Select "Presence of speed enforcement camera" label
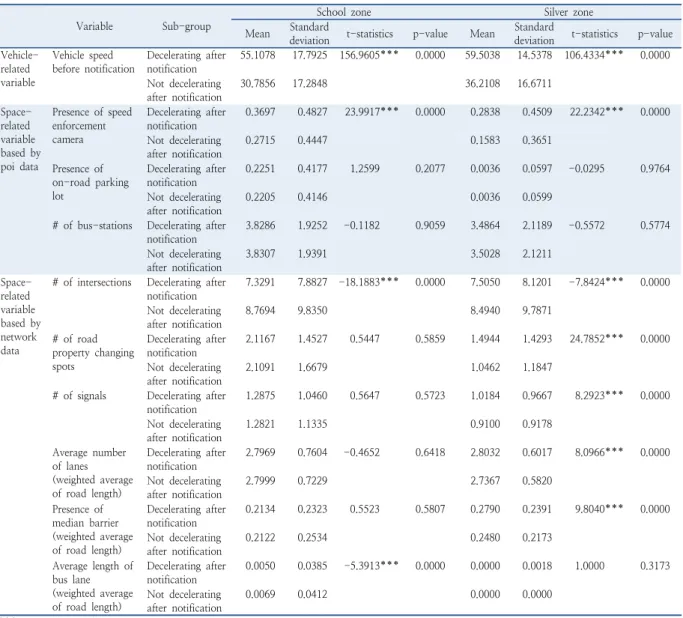Viewport: 683px width, 618px height. 92,125
